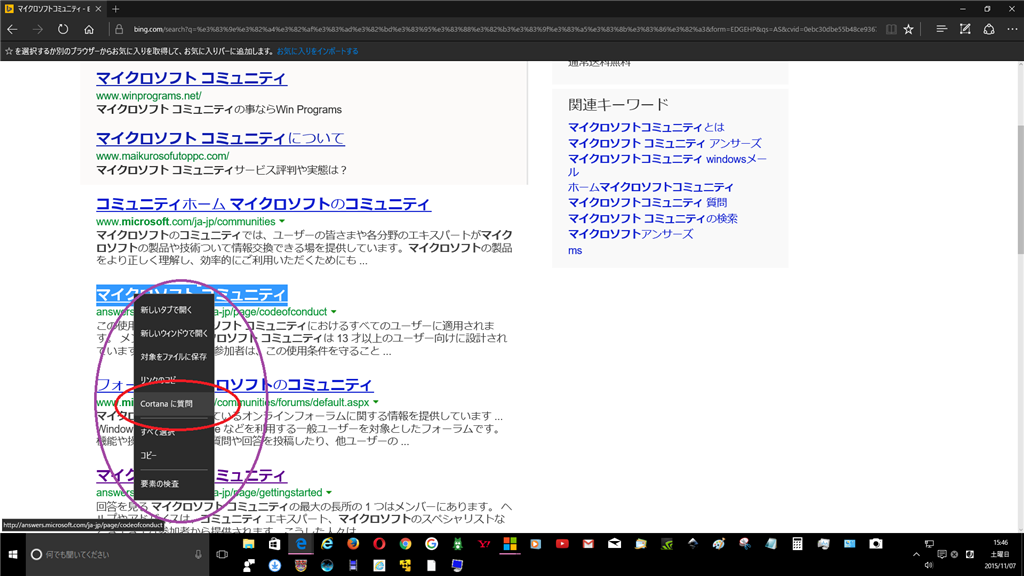Go back with the browser Back arrow
Image resolution: width=1024 pixels, height=576 pixels.
pyautogui.click(x=12, y=29)
